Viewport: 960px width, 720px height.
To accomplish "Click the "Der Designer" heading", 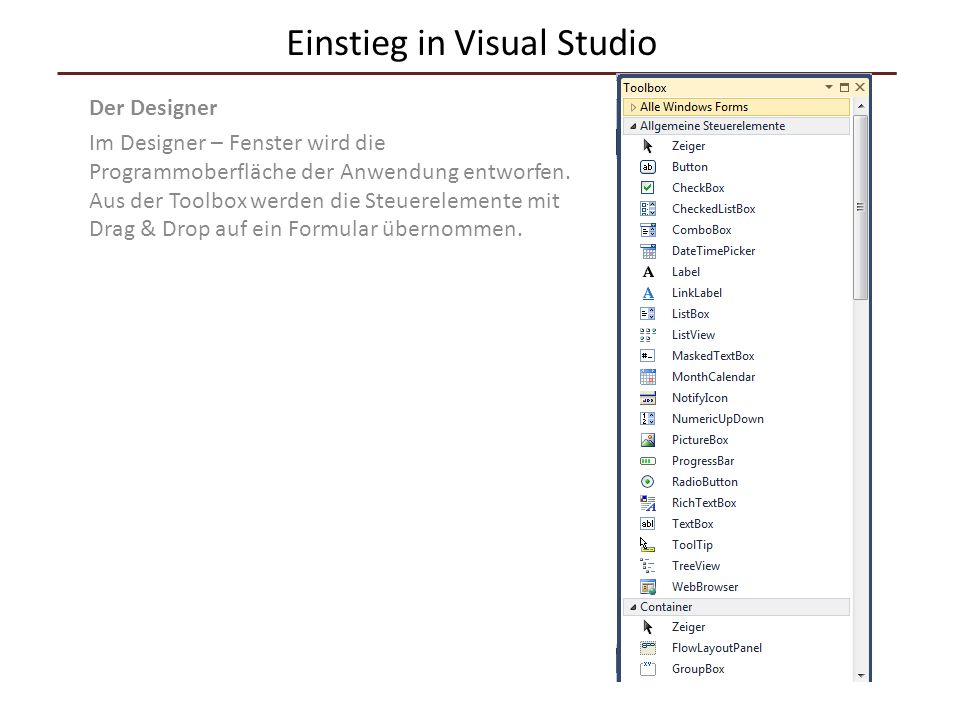I will pyautogui.click(x=153, y=108).
